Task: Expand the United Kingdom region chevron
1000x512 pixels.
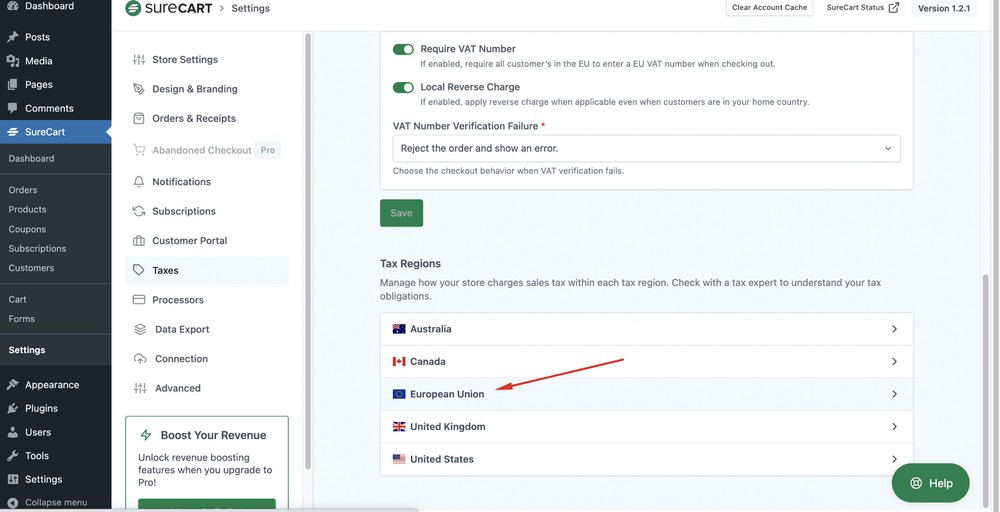Action: tap(894, 427)
